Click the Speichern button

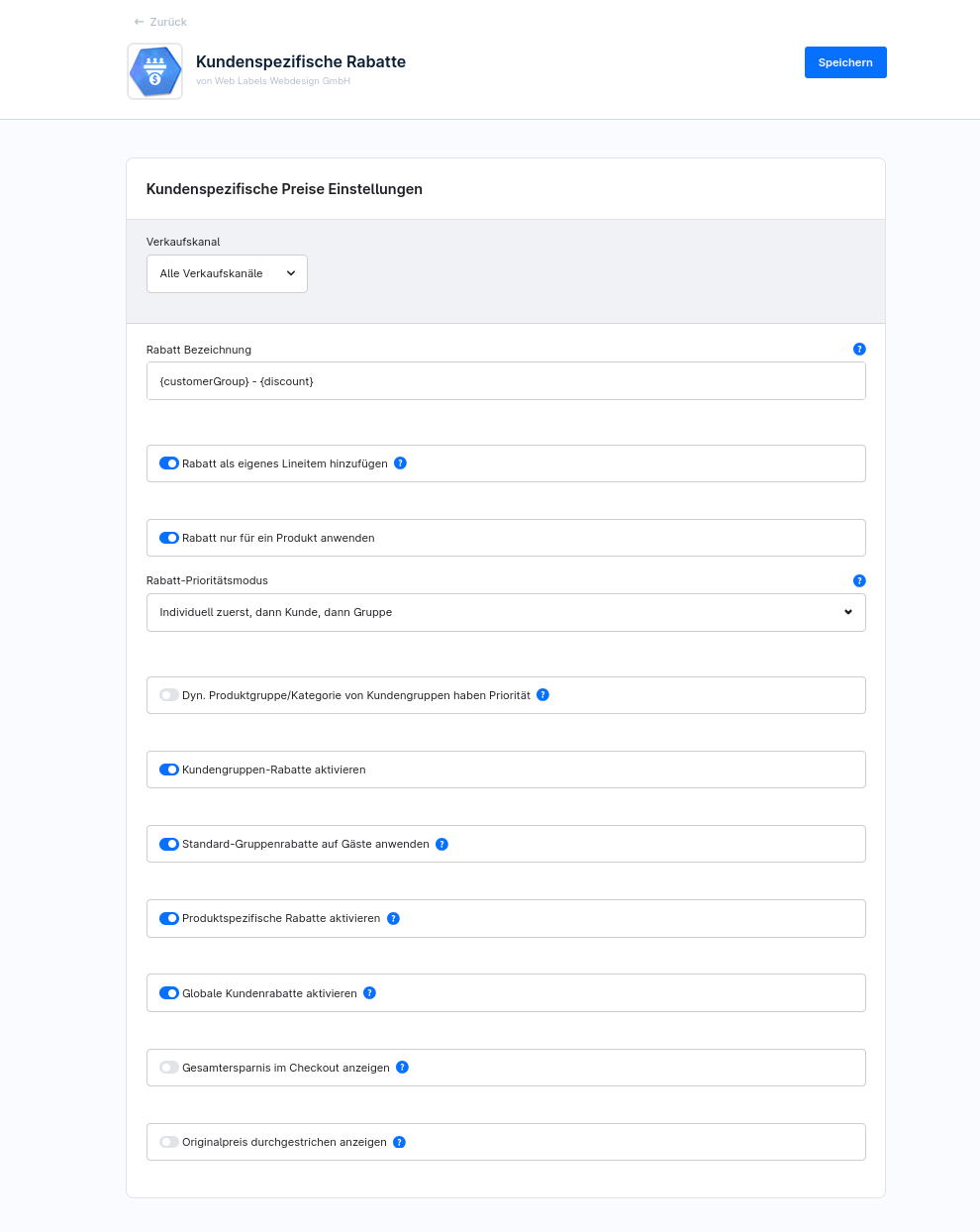[845, 62]
